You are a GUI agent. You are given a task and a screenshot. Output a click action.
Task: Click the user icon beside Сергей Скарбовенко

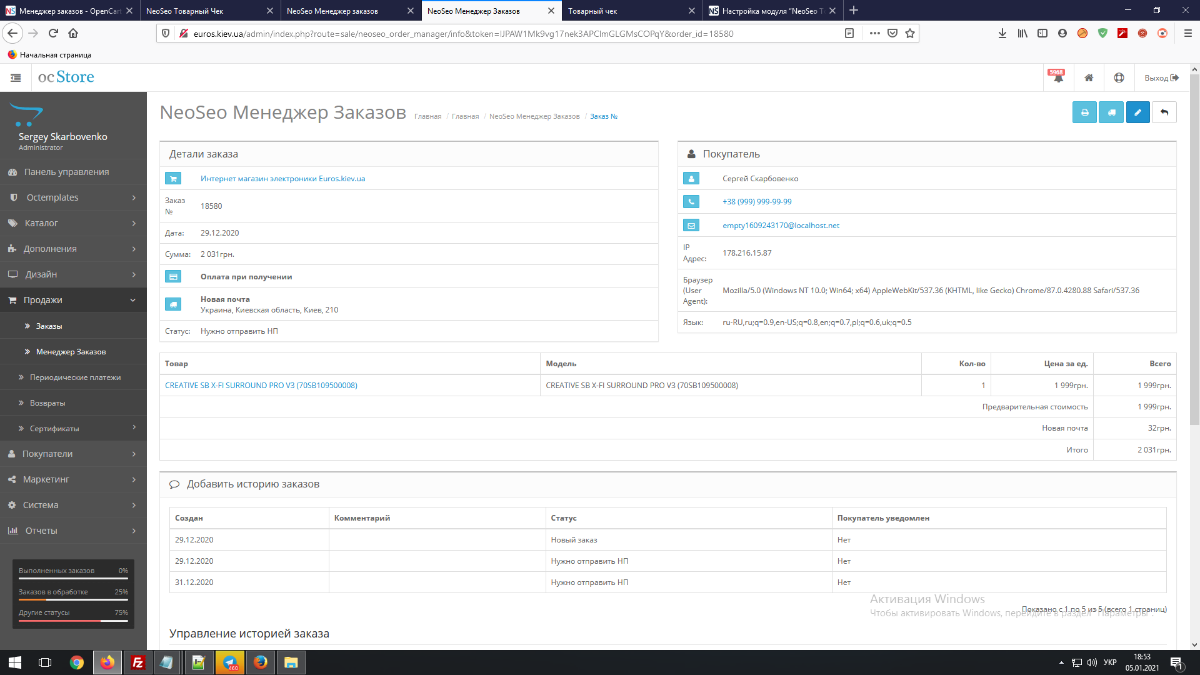pos(691,178)
